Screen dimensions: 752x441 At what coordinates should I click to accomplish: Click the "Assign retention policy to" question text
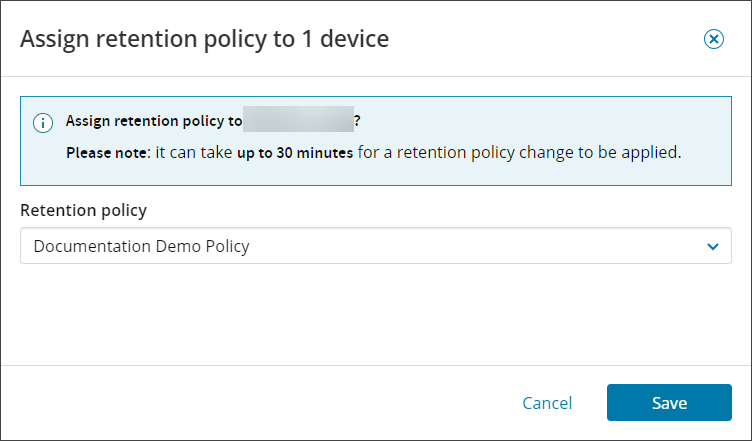pyautogui.click(x=153, y=121)
